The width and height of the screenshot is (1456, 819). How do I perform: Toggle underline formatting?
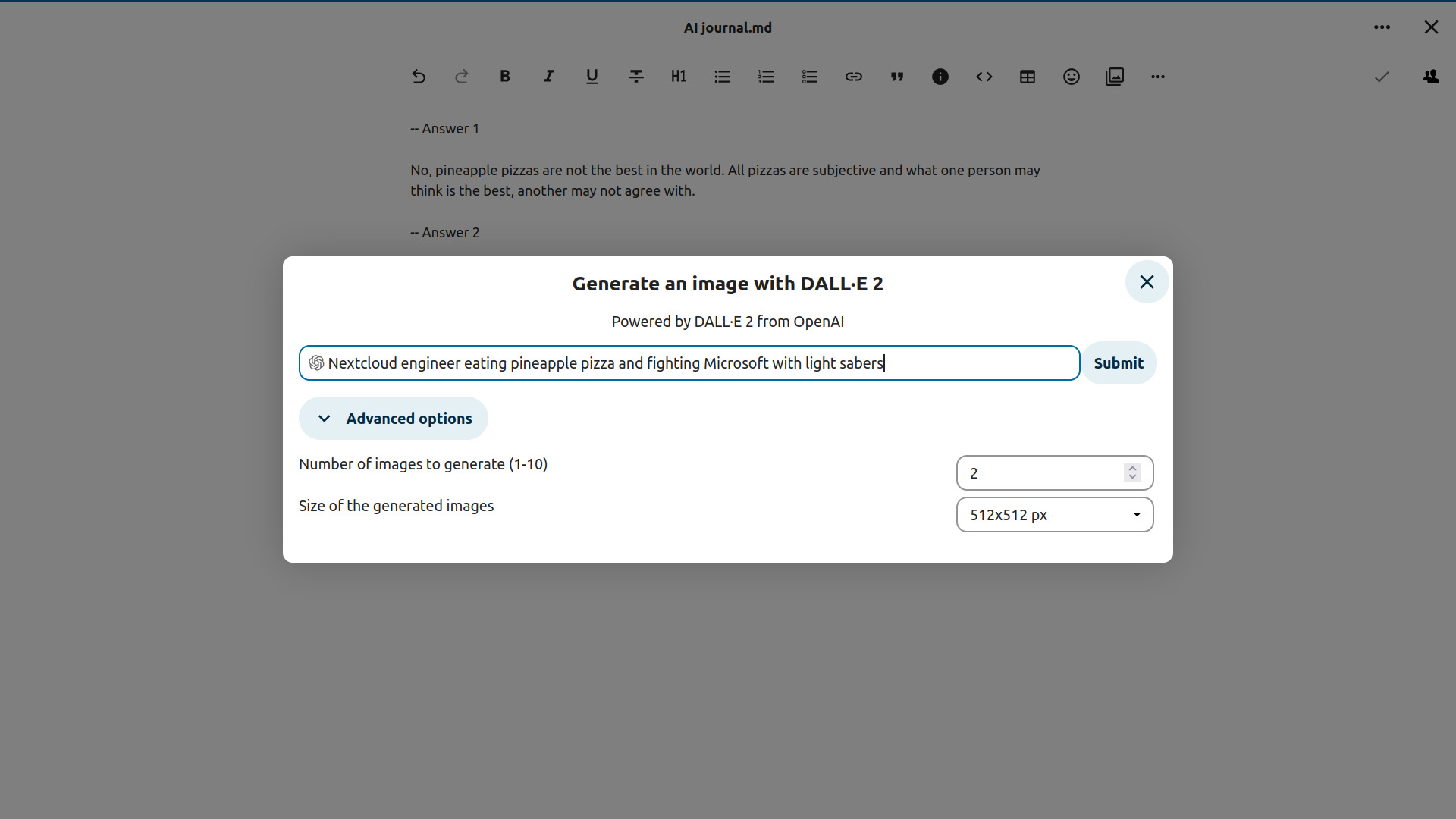[x=592, y=77]
